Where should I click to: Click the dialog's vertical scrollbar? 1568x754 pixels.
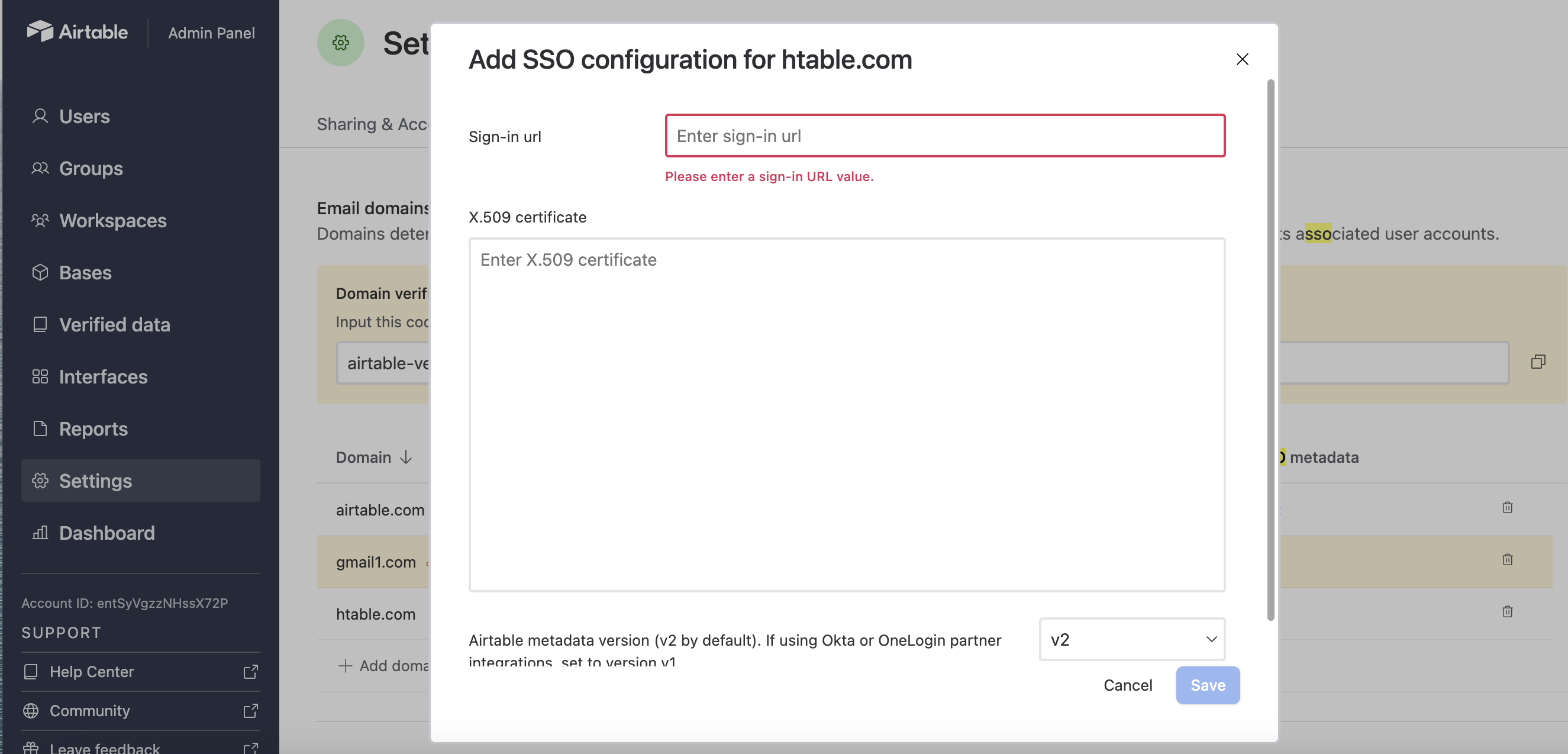coord(1270,350)
